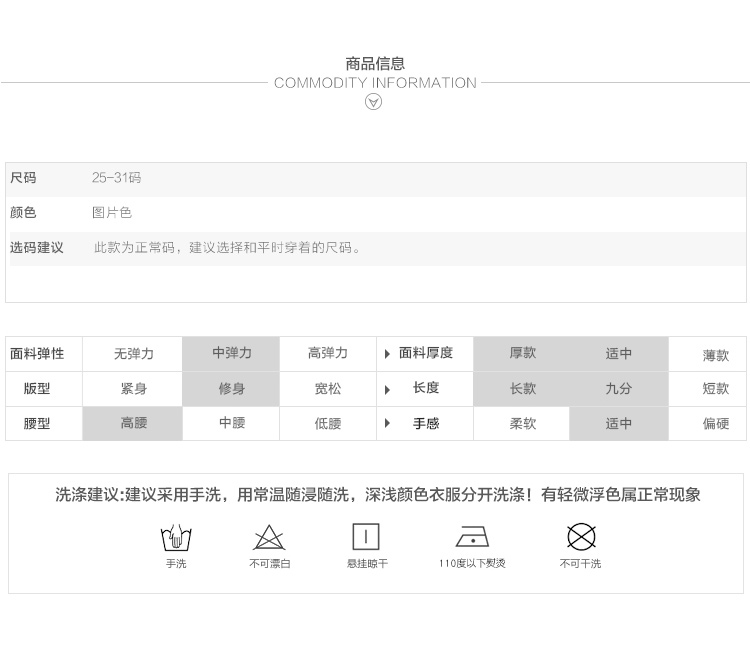Click the arrow beside 手感
750x650 pixels.
click(388, 423)
